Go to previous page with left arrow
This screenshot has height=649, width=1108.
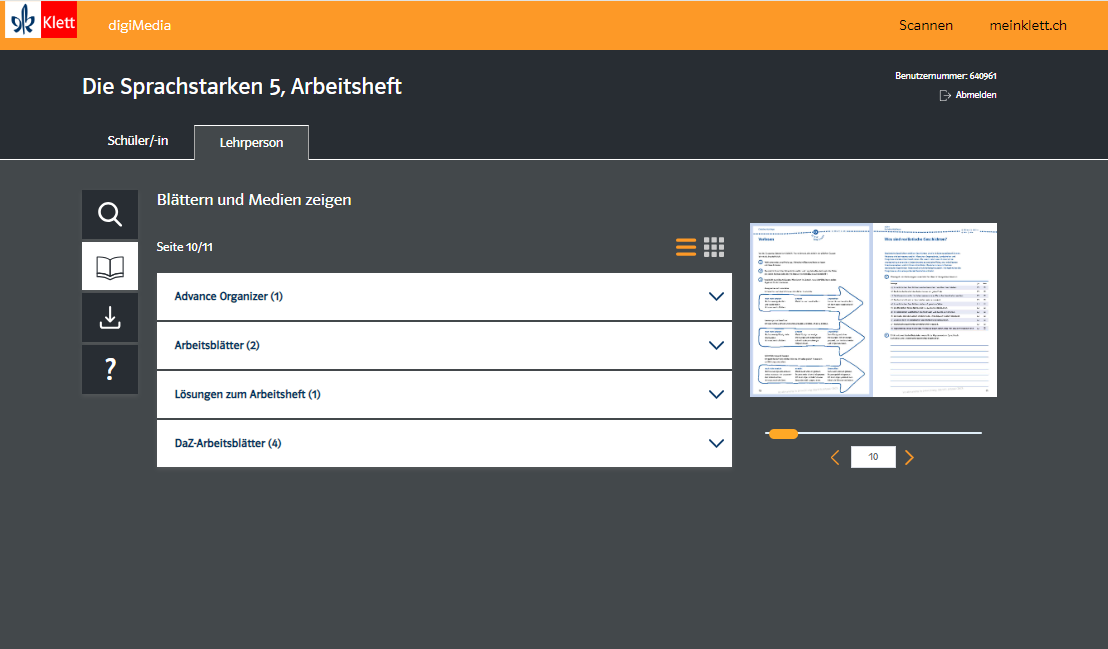tap(835, 458)
